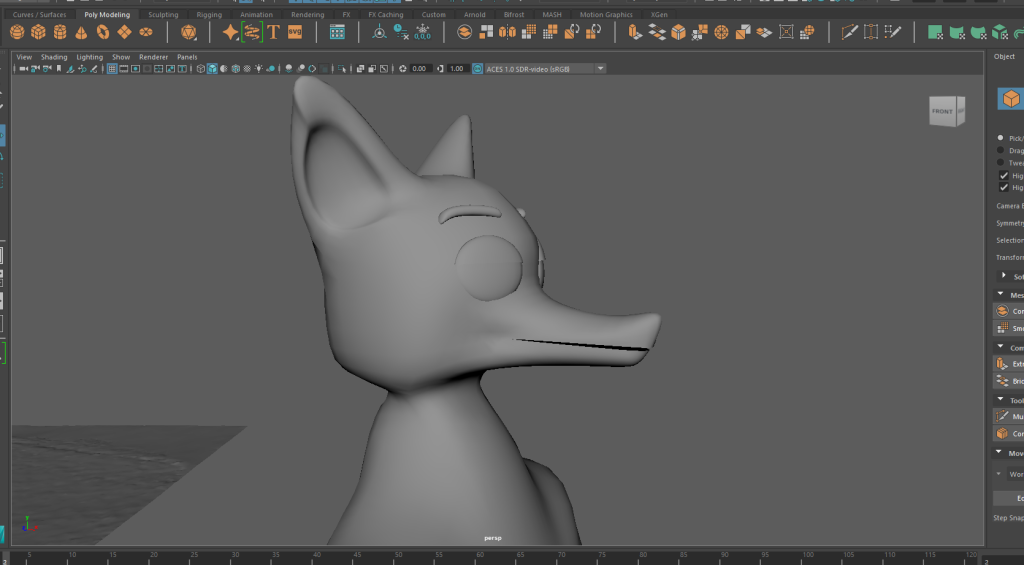The width and height of the screenshot is (1024, 565).
Task: Click the Insert Edge Loop shelf icon
Action: (x=871, y=32)
